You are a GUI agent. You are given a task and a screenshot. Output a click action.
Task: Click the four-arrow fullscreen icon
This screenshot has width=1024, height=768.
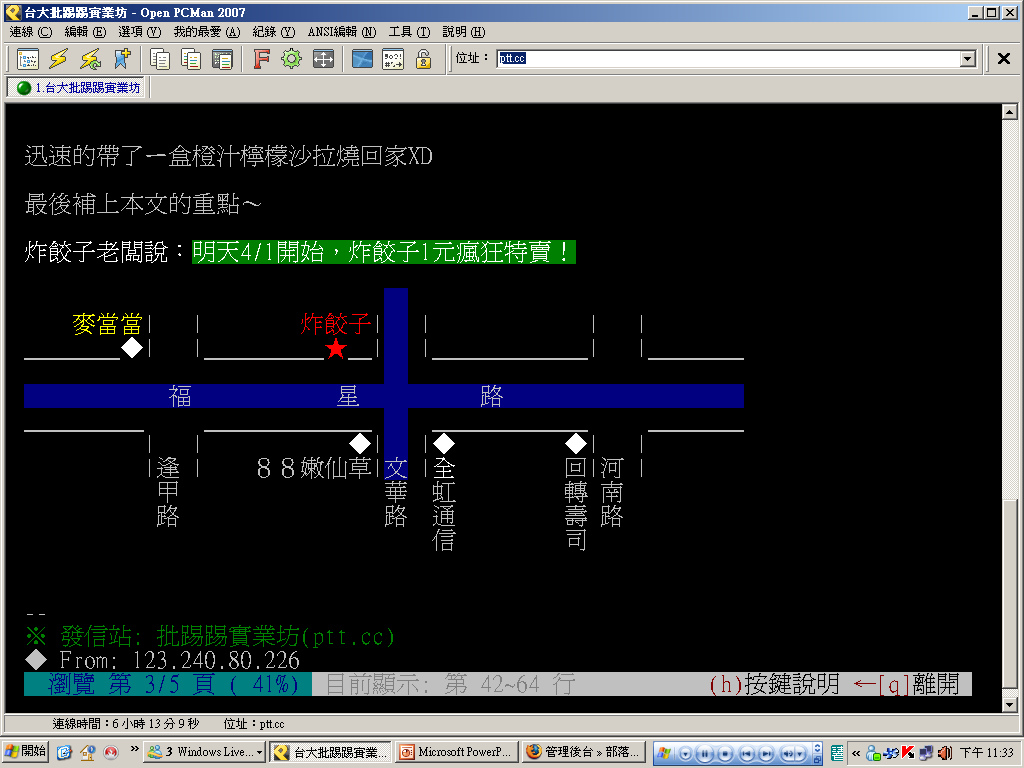click(323, 59)
